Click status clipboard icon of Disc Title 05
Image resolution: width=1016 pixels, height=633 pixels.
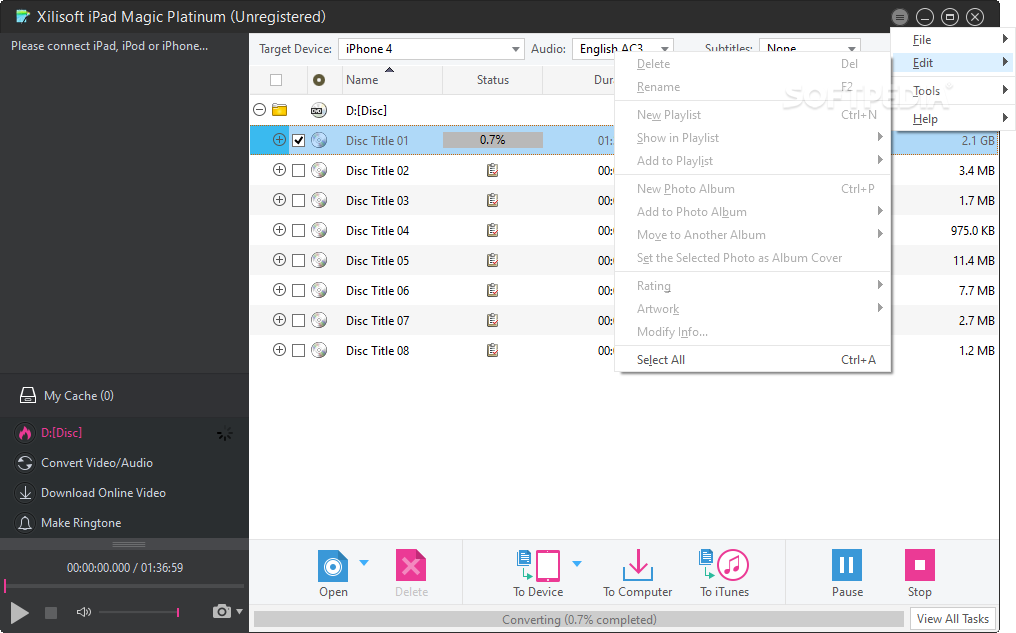(492, 260)
